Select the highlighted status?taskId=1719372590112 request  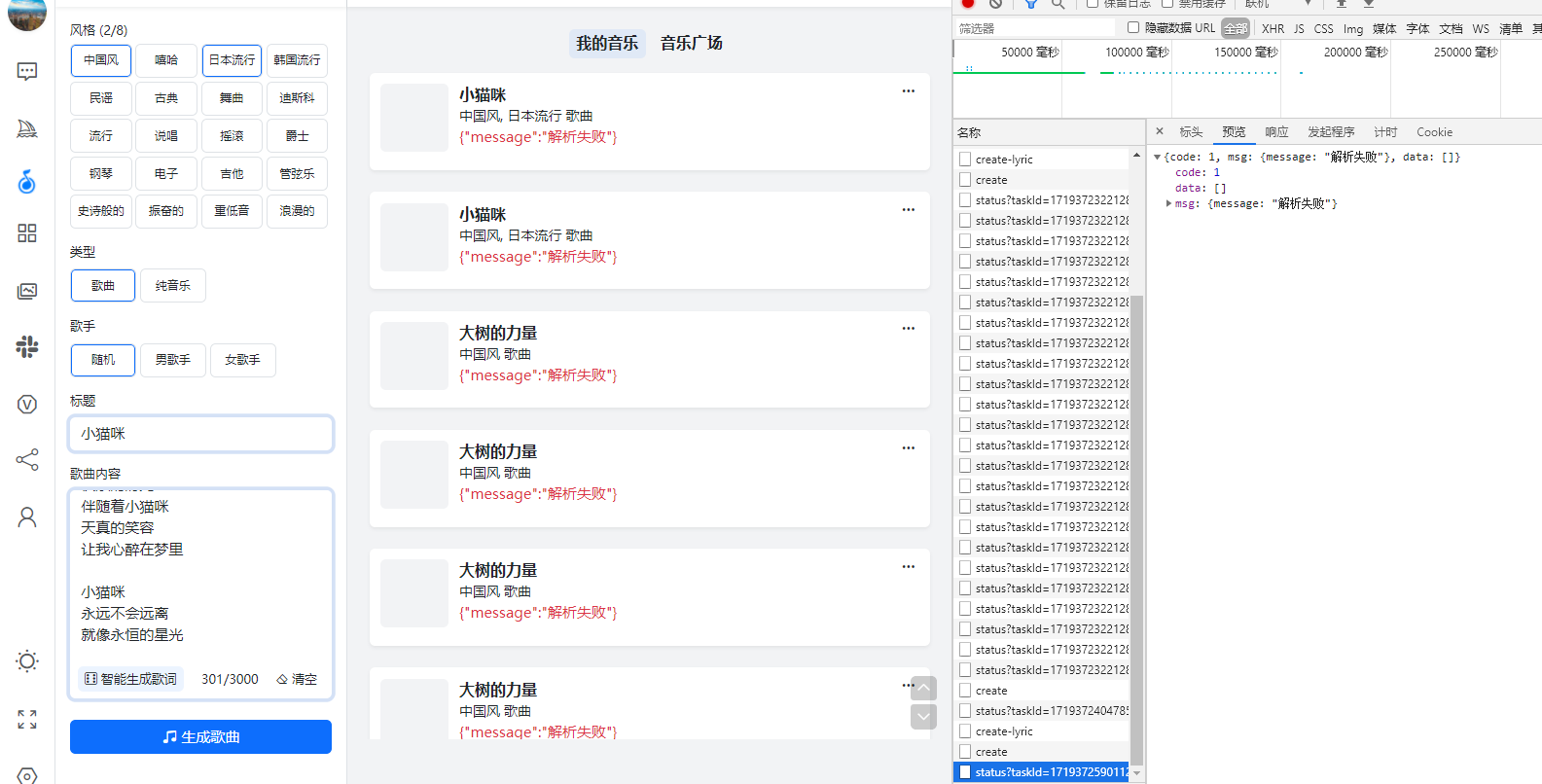coord(1043,772)
